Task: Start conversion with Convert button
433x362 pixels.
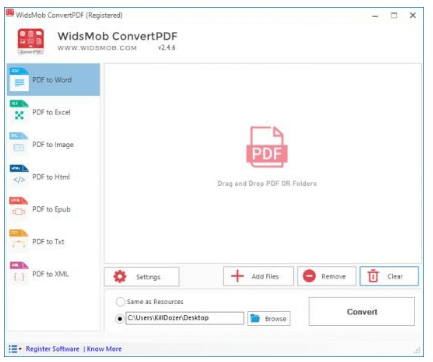Action: point(362,312)
